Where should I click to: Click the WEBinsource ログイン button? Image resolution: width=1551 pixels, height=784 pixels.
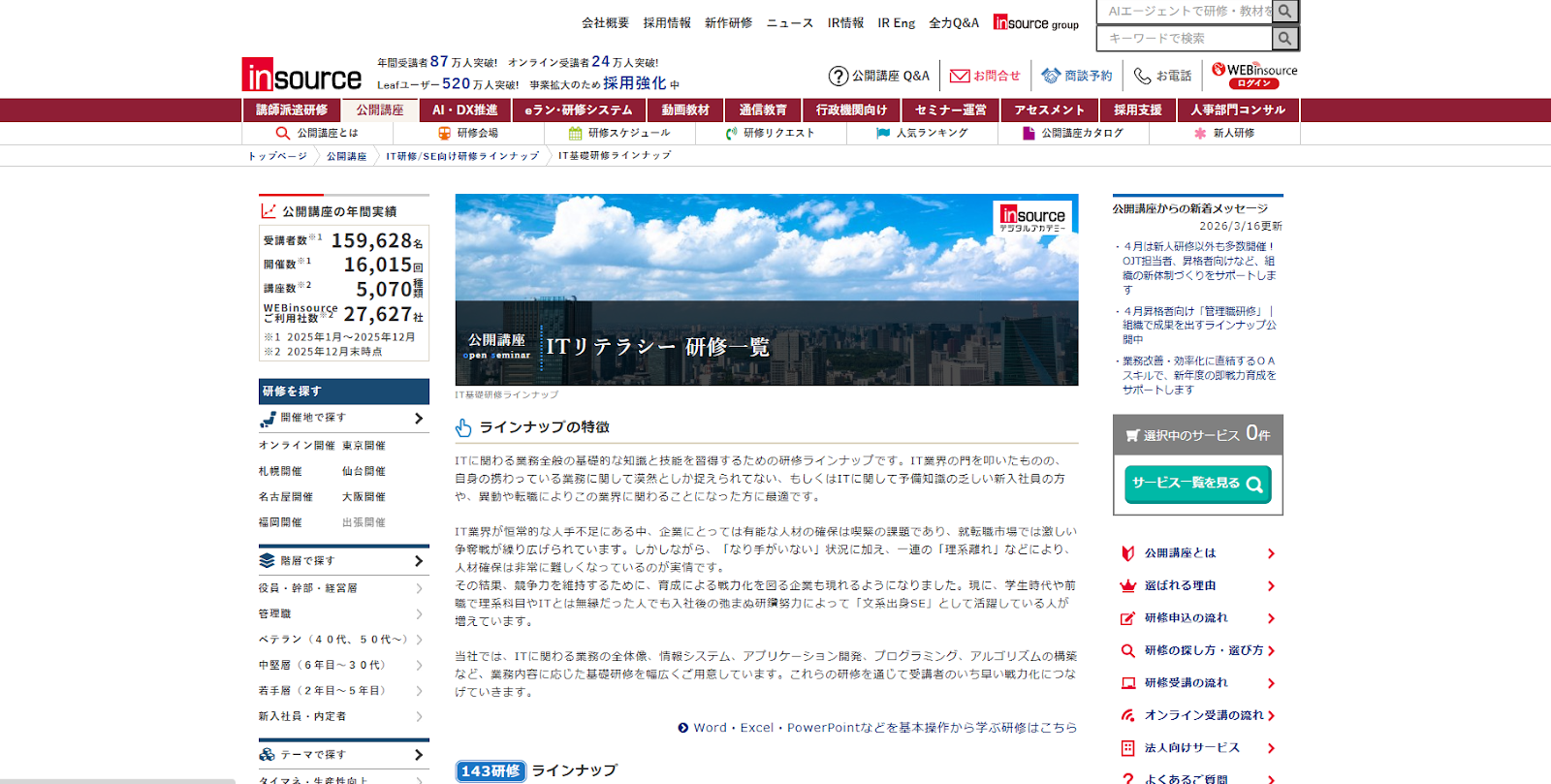coord(1254,83)
